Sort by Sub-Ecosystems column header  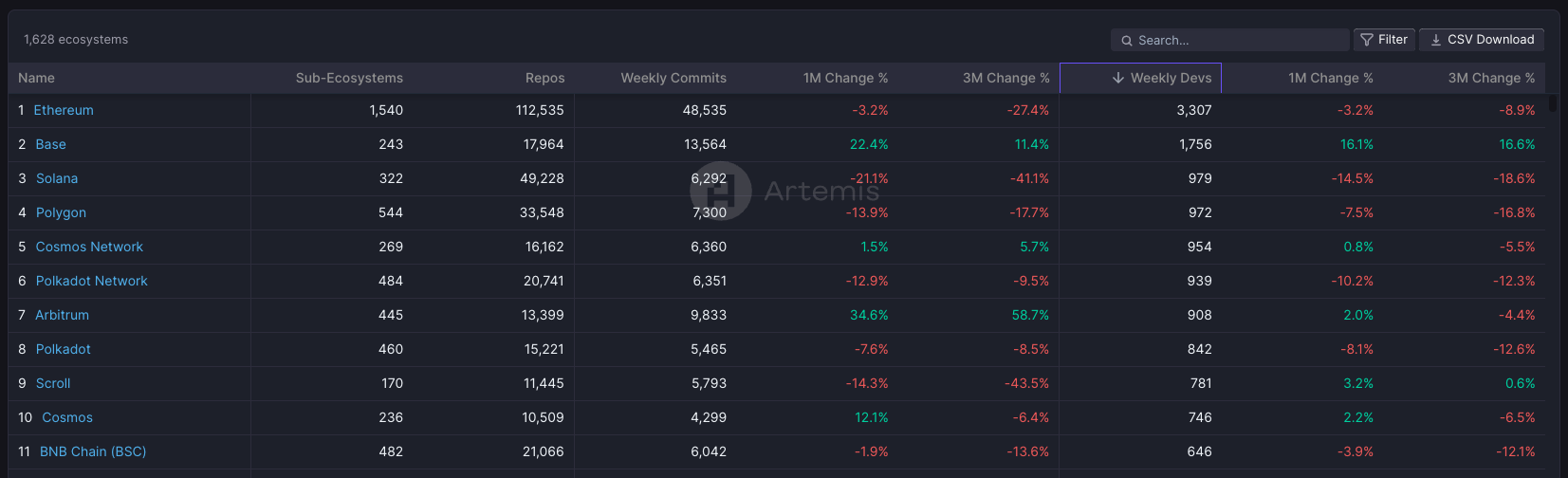click(349, 78)
